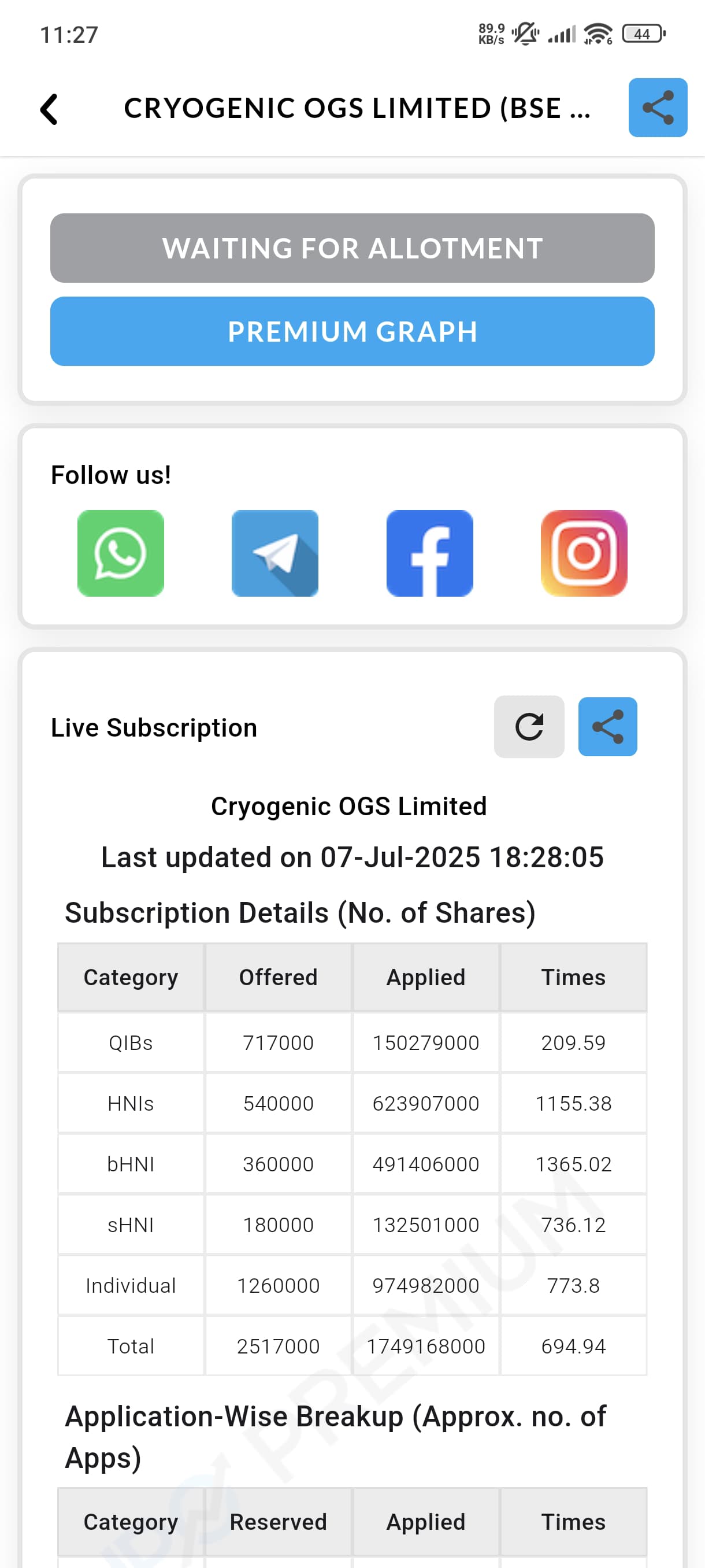705x1568 pixels.
Task: Share the IPO page from header
Action: click(658, 108)
